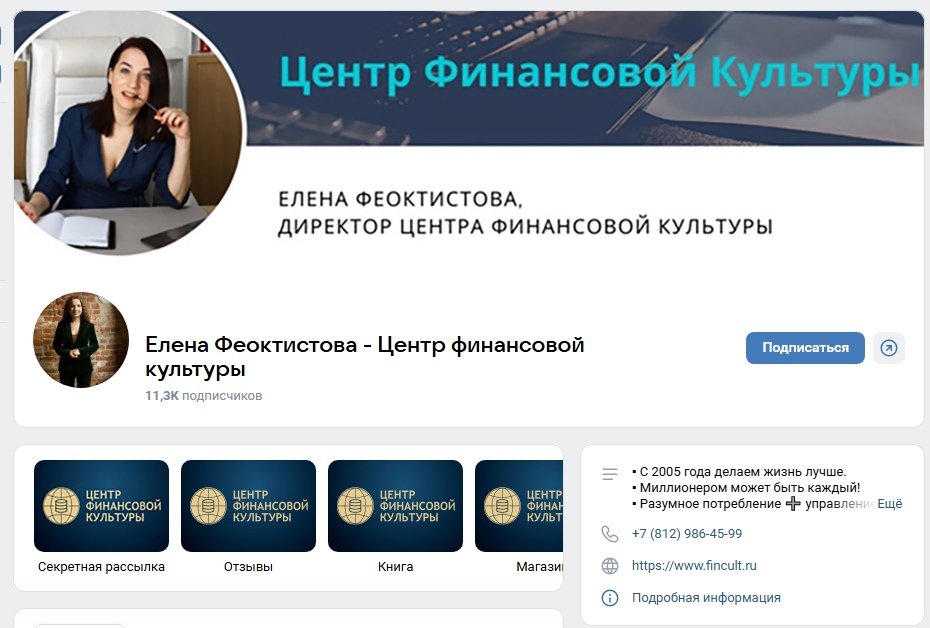Click the info circle icon

tap(610, 598)
